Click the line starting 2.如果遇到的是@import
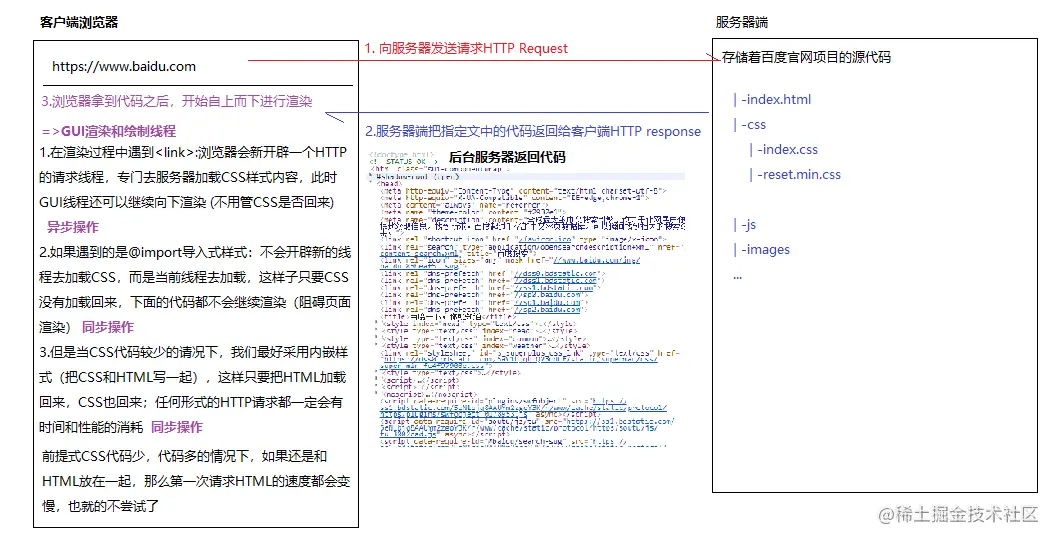 (x=195, y=252)
